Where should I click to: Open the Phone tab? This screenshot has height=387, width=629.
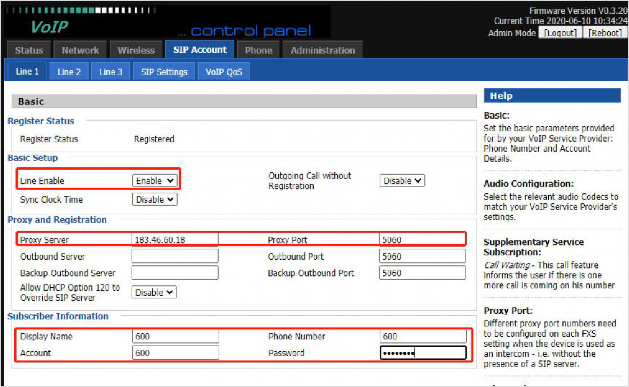259,50
